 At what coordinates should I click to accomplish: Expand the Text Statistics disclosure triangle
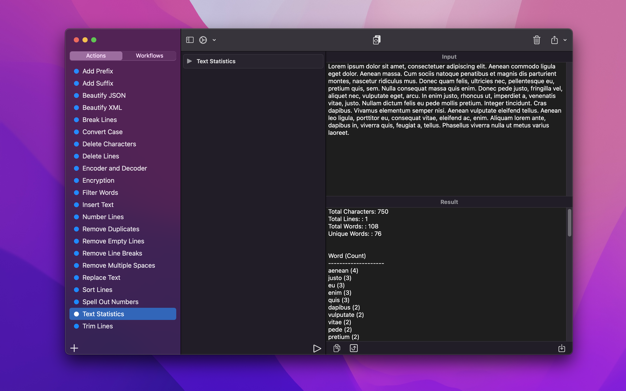(190, 61)
